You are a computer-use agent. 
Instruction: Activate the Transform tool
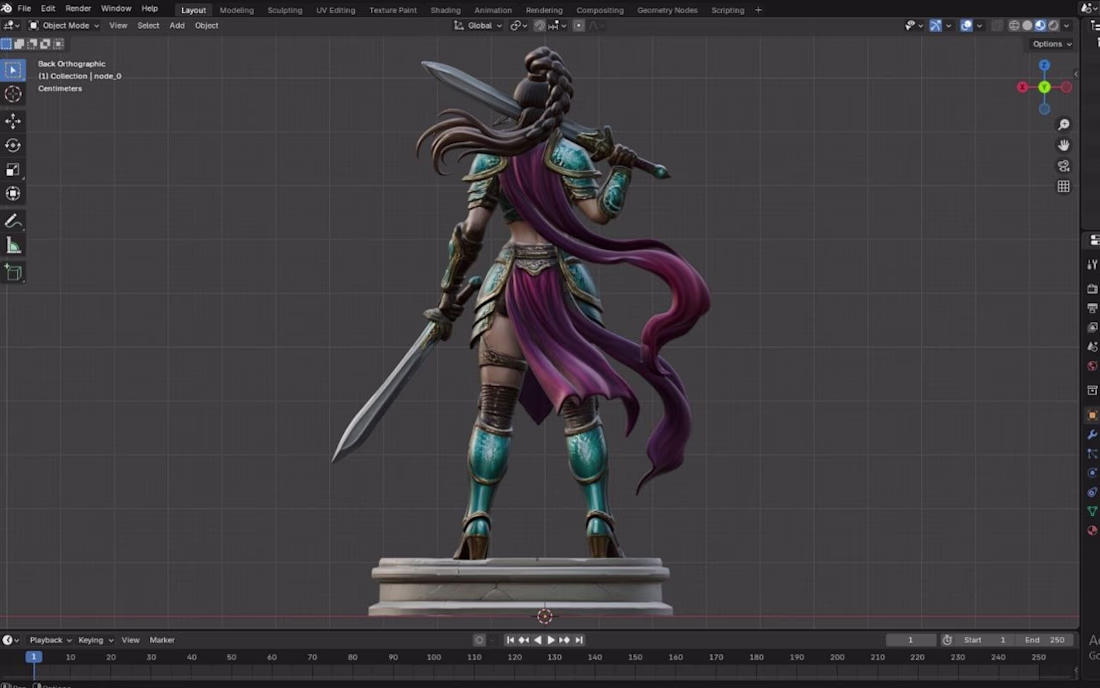13,193
